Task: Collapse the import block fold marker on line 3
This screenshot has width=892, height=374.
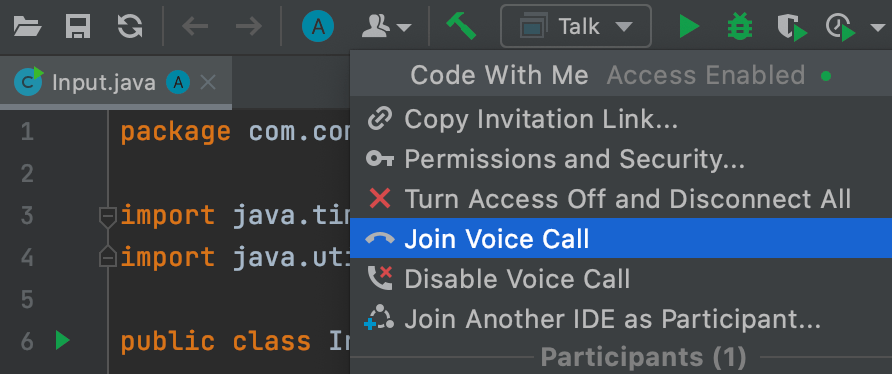Action: click(x=107, y=217)
